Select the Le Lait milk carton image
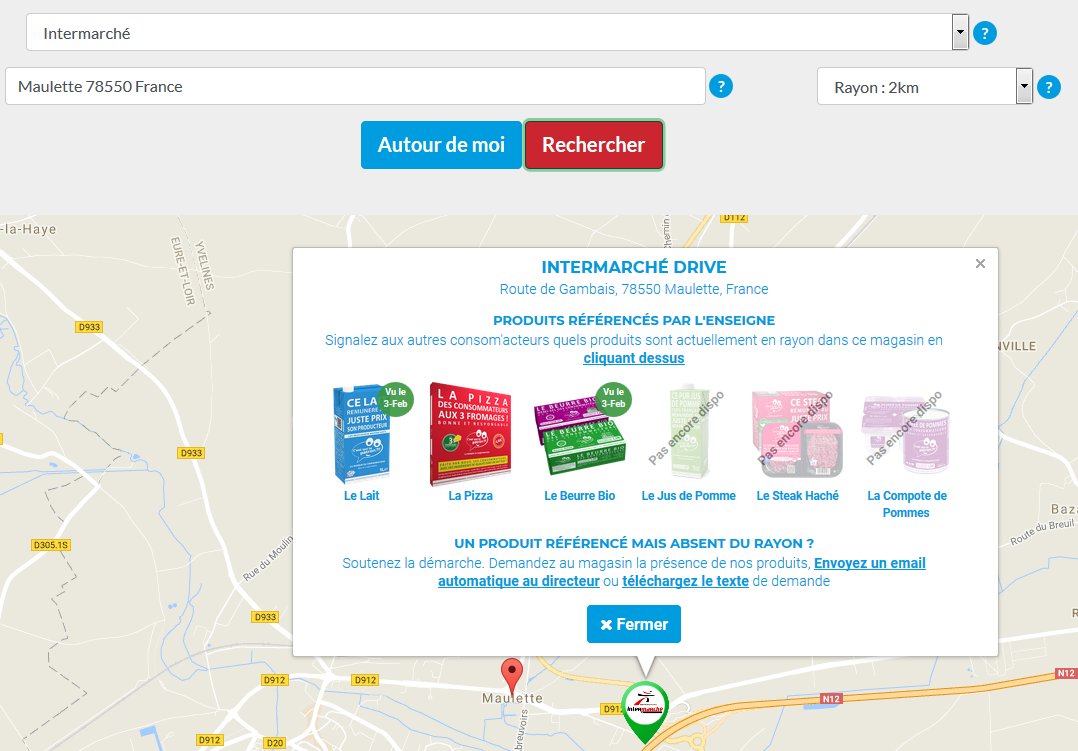The height and width of the screenshot is (751, 1078). point(362,433)
